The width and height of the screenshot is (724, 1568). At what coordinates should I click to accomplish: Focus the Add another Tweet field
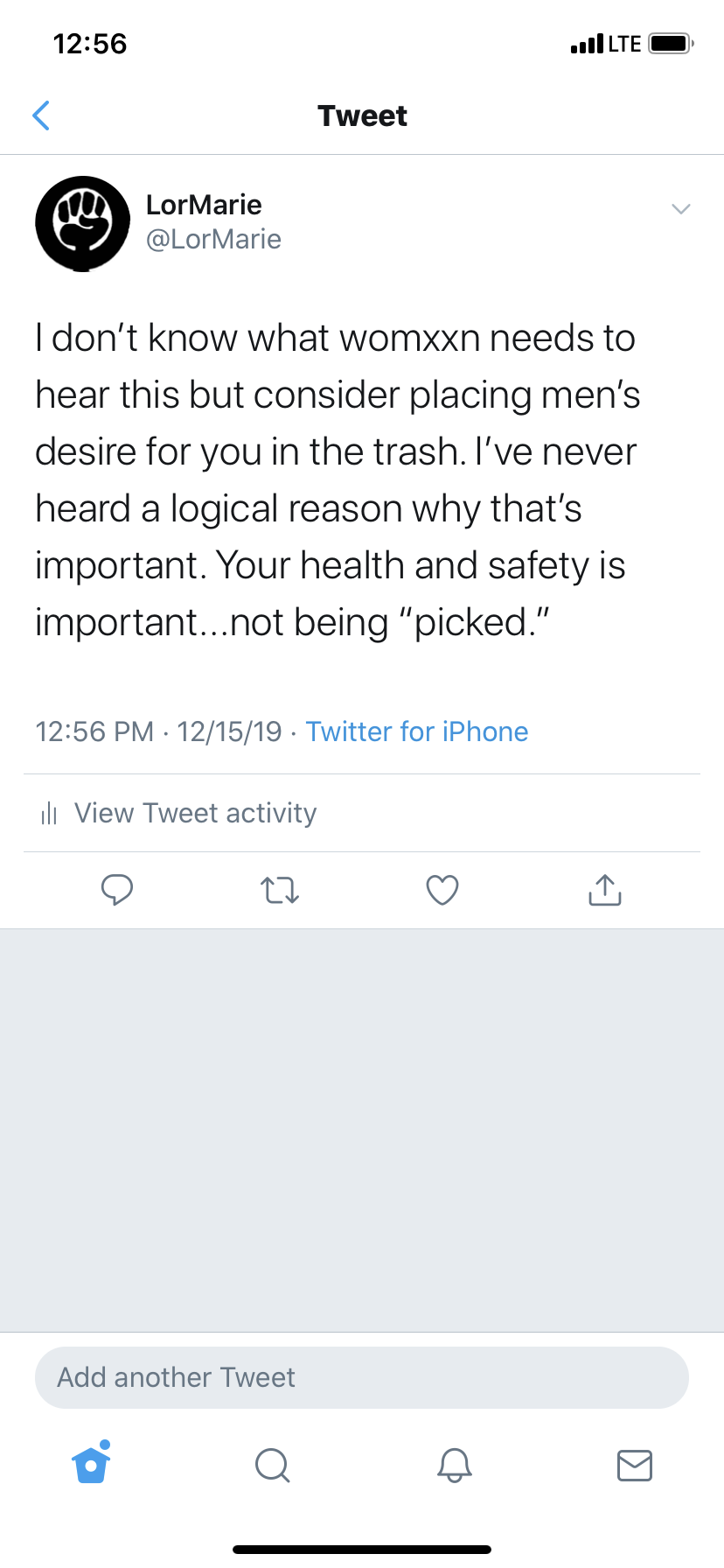(x=361, y=1377)
